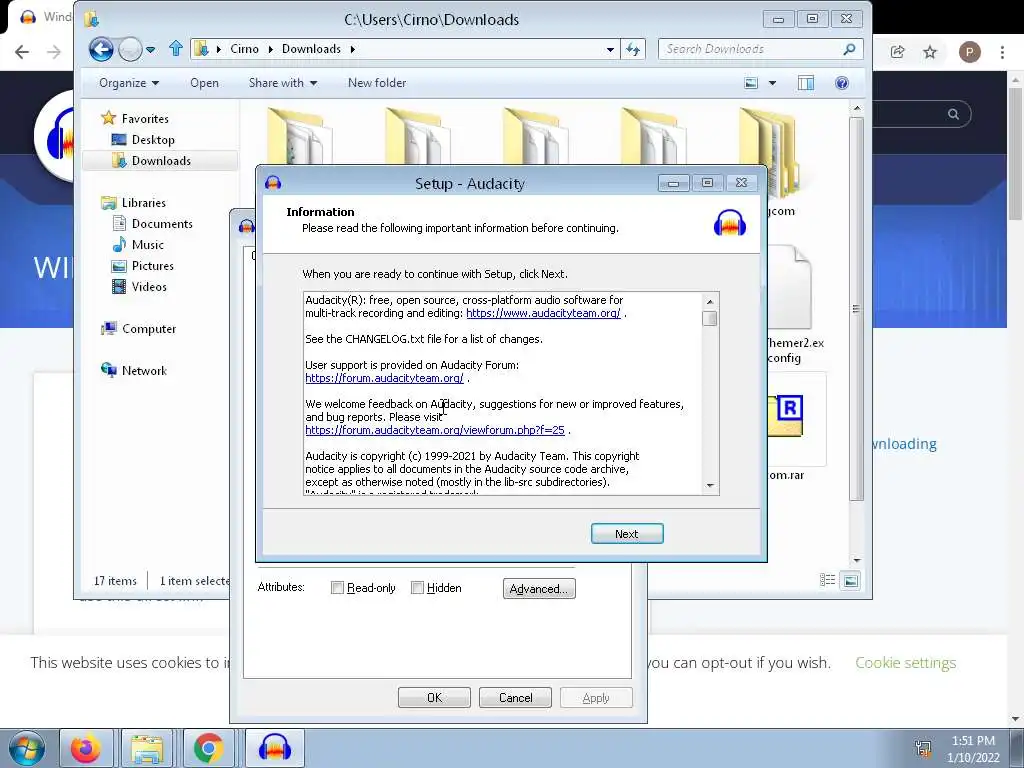Image resolution: width=1024 pixels, height=768 pixels.
Task: Toggle the Explorer preview pane
Action: 806,83
